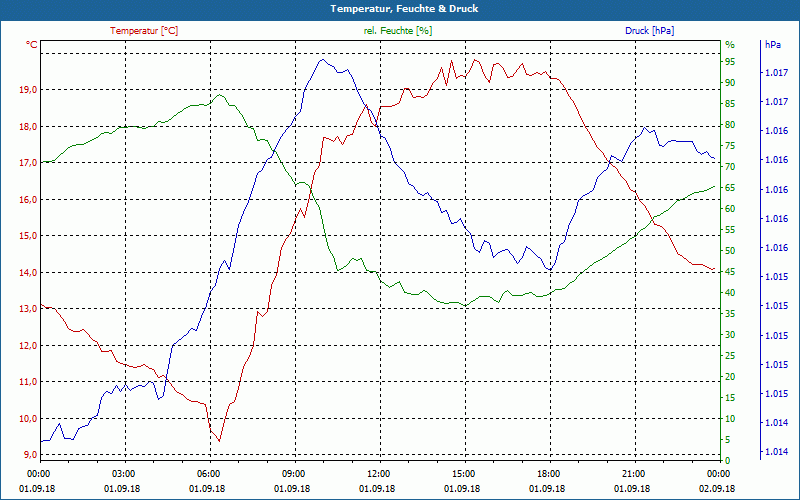Click the 21:00 time axis label
This screenshot has width=800, height=500.
[x=635, y=473]
